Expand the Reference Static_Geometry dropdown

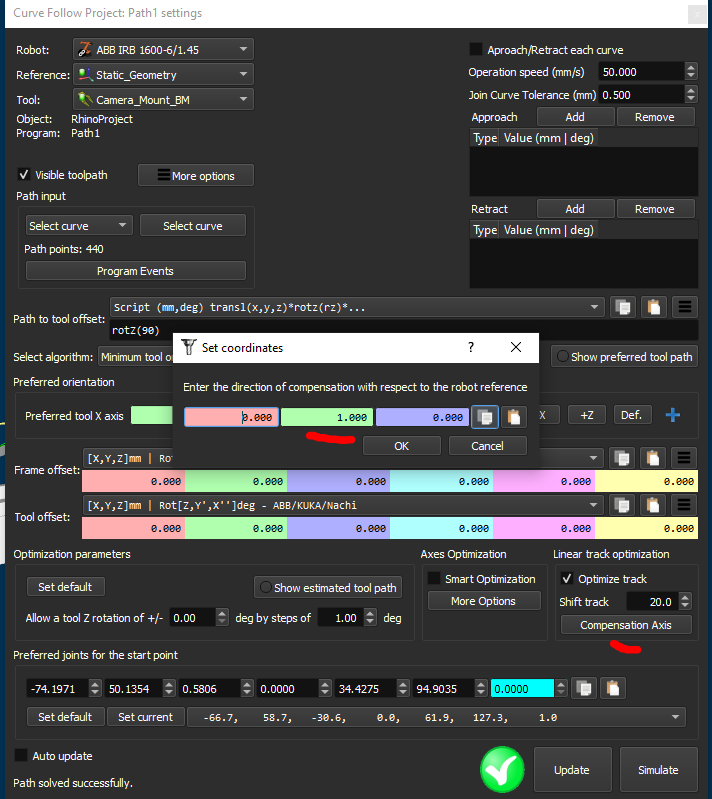pos(163,75)
